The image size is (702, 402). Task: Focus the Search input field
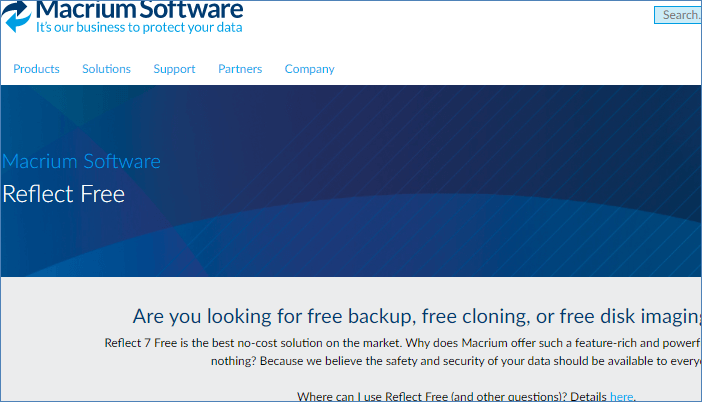pyautogui.click(x=678, y=15)
